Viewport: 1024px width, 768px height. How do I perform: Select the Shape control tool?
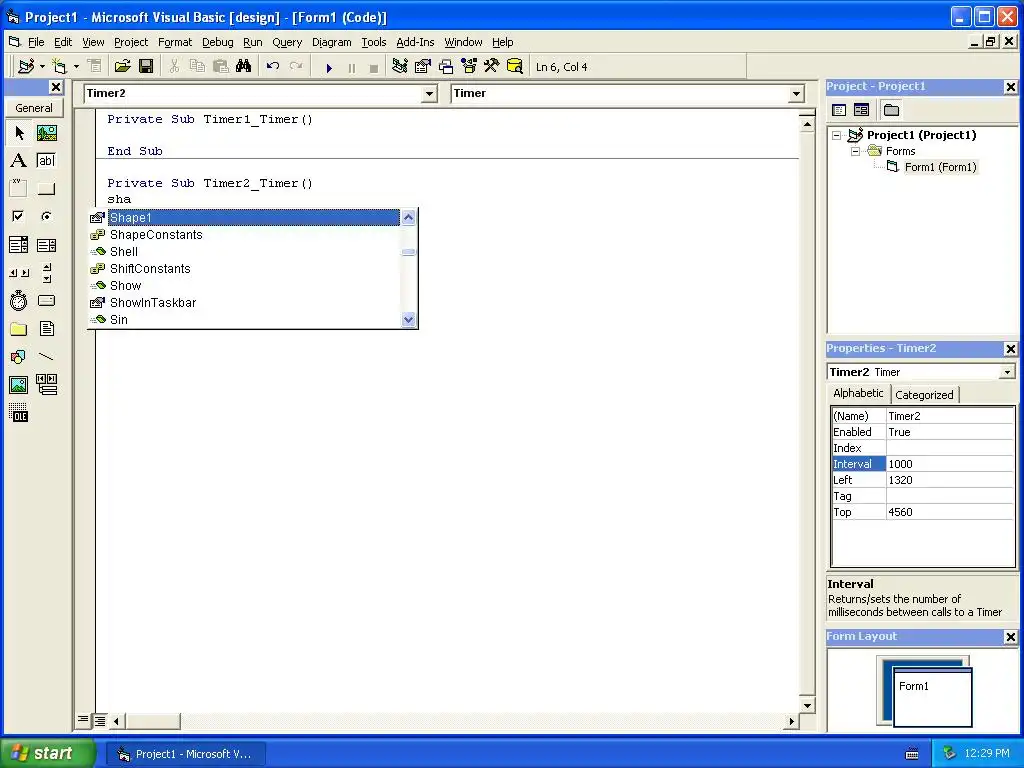[19, 357]
